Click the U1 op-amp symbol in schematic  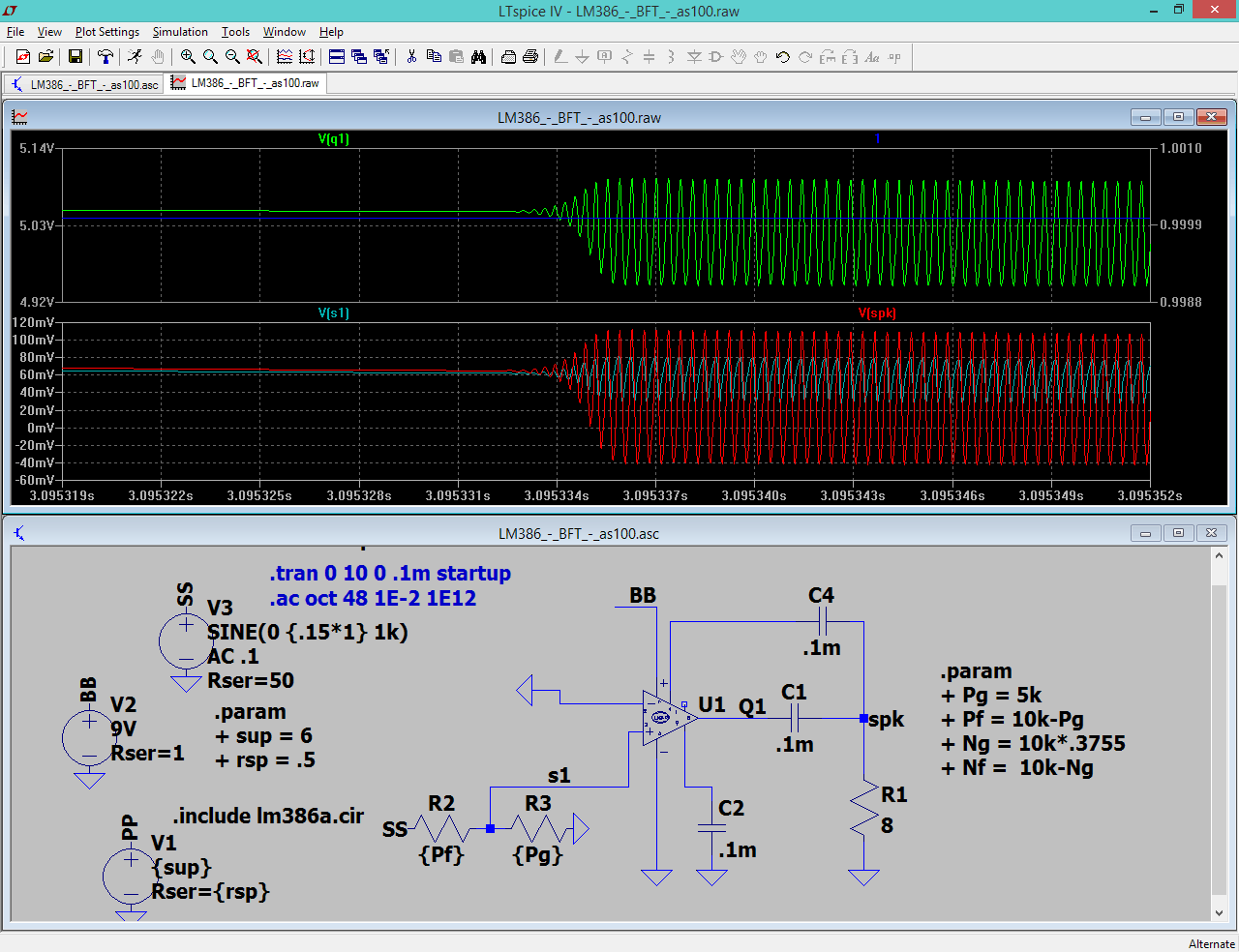[x=670, y=718]
